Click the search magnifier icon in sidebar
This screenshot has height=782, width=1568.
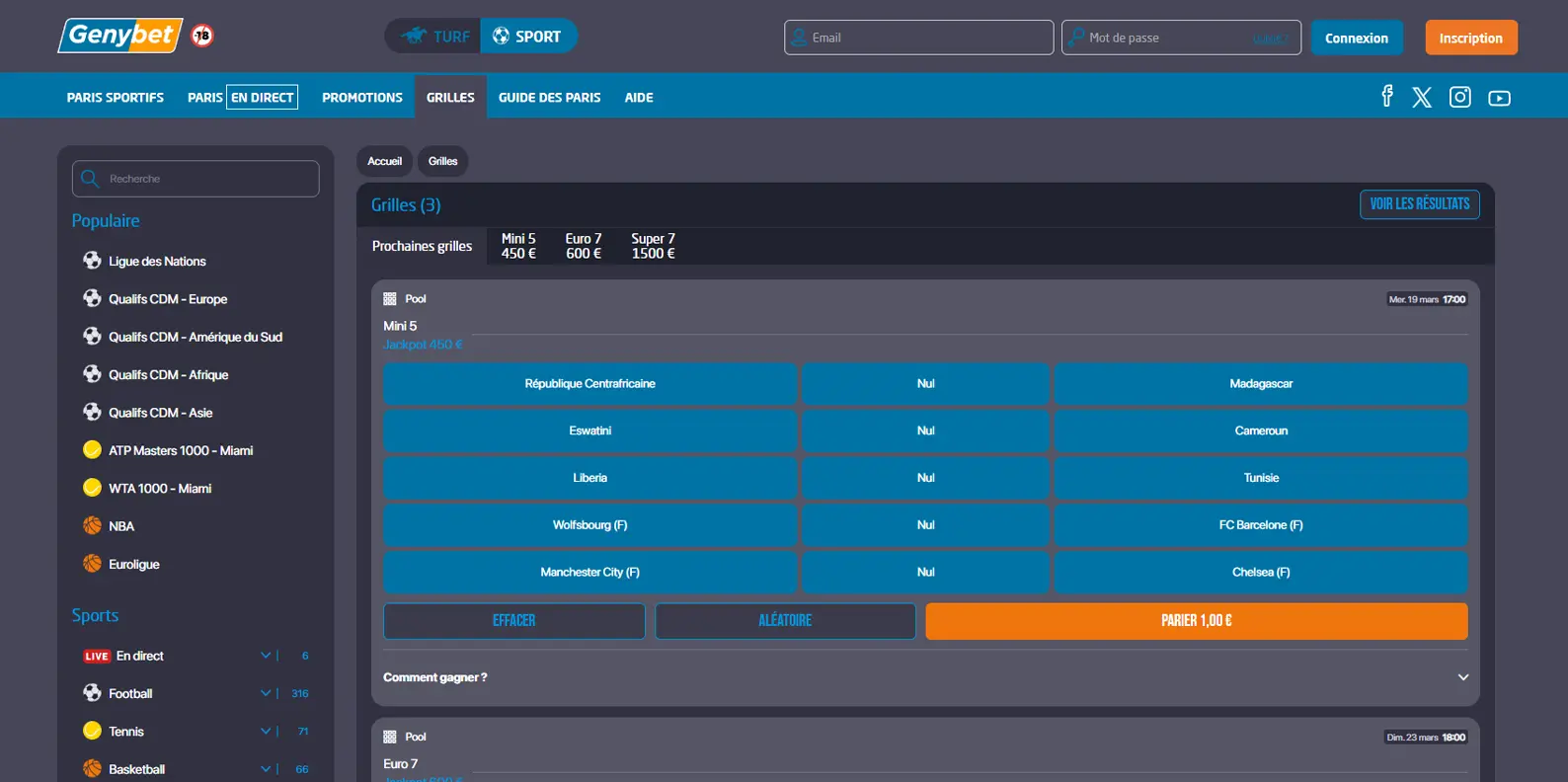click(90, 179)
